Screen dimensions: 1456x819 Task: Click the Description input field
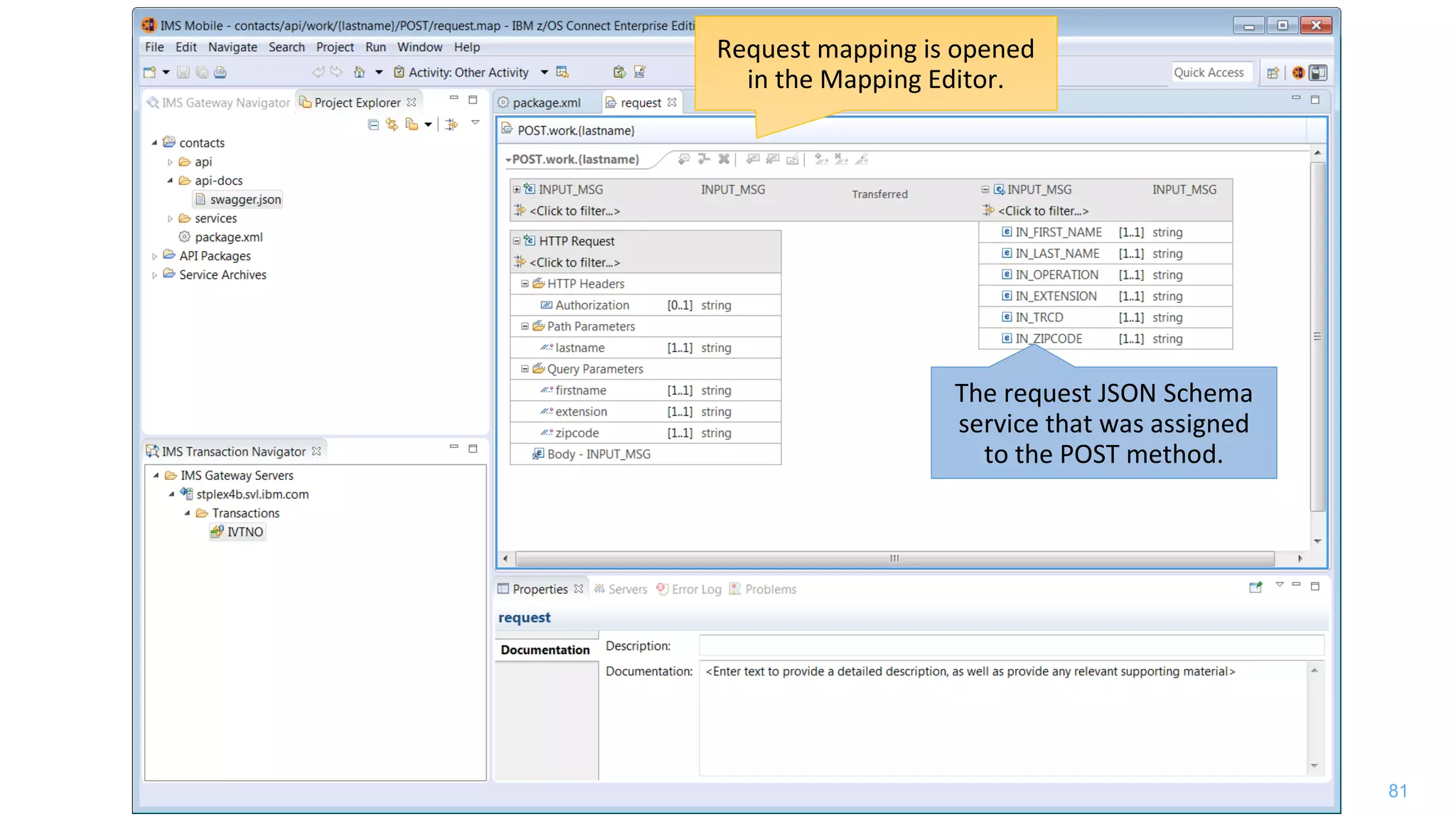(x=1011, y=646)
